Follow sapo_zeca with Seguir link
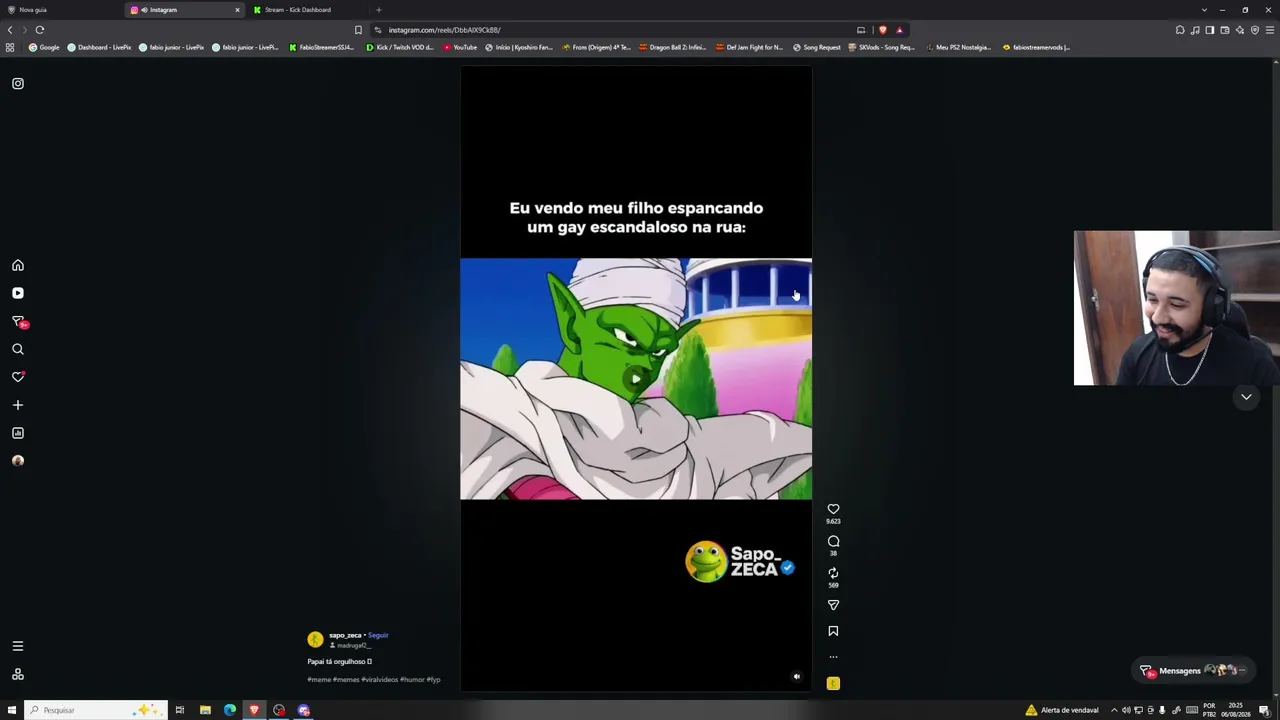1280x720 pixels. [x=378, y=635]
